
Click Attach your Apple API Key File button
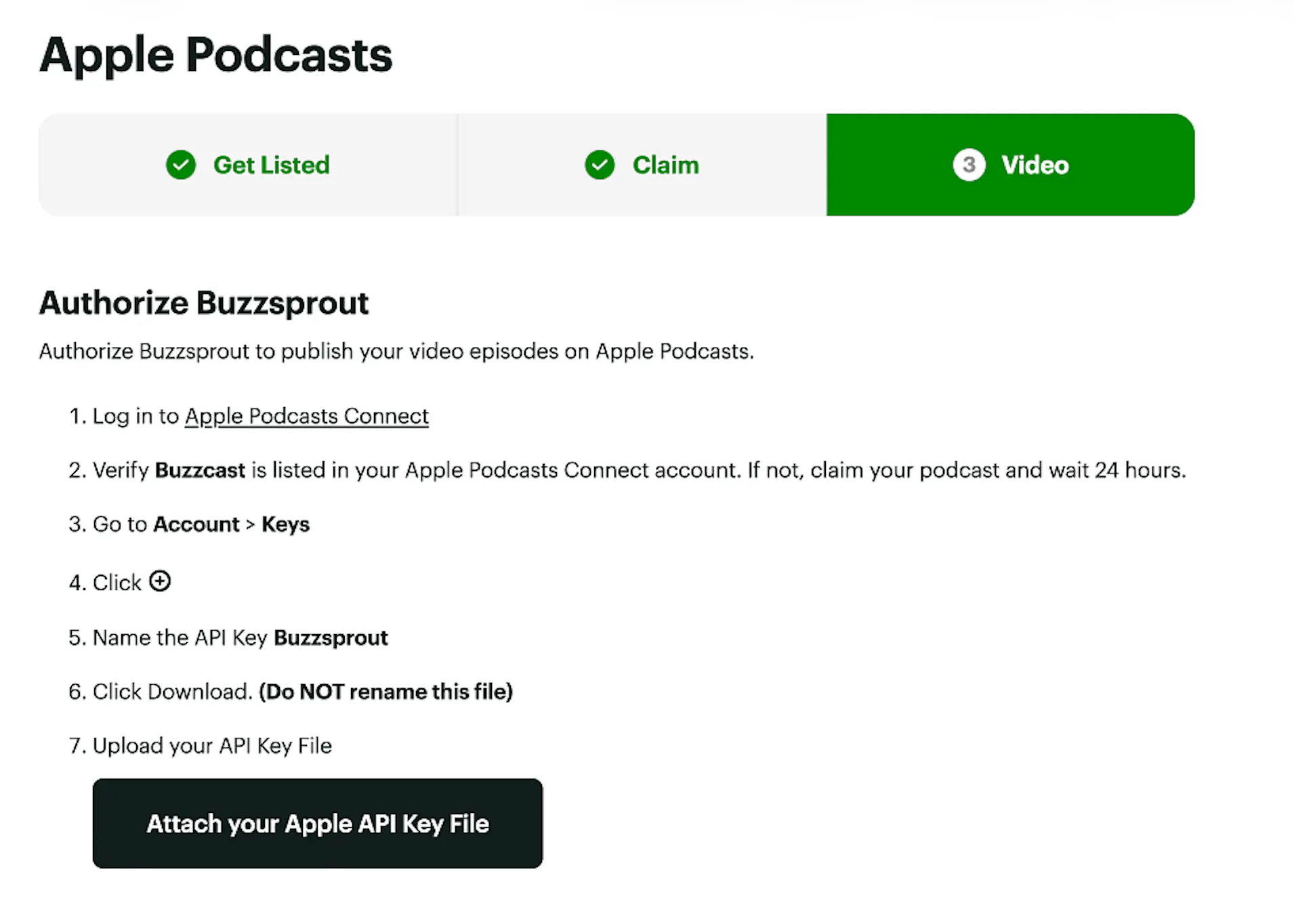pos(318,823)
